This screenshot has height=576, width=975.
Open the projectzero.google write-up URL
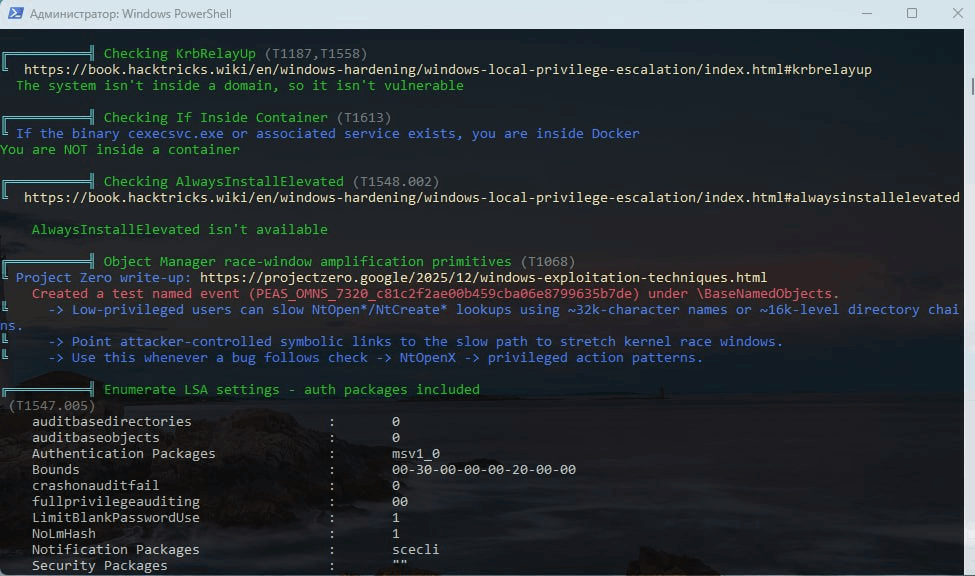tap(483, 277)
